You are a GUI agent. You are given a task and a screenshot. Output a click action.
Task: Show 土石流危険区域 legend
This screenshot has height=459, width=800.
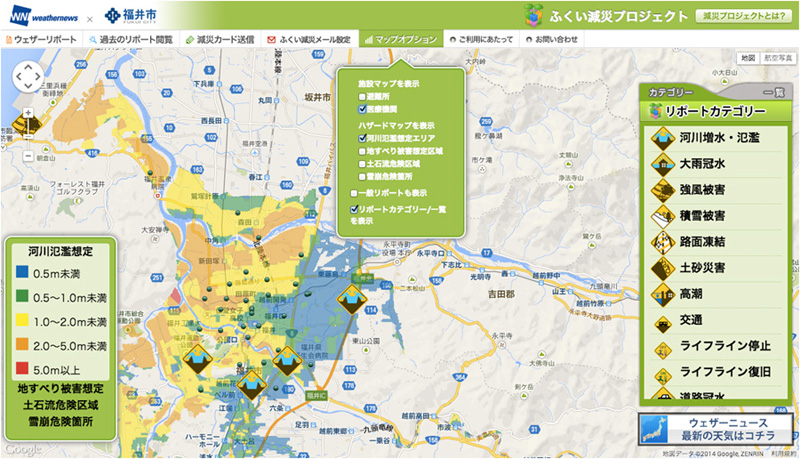[60, 405]
